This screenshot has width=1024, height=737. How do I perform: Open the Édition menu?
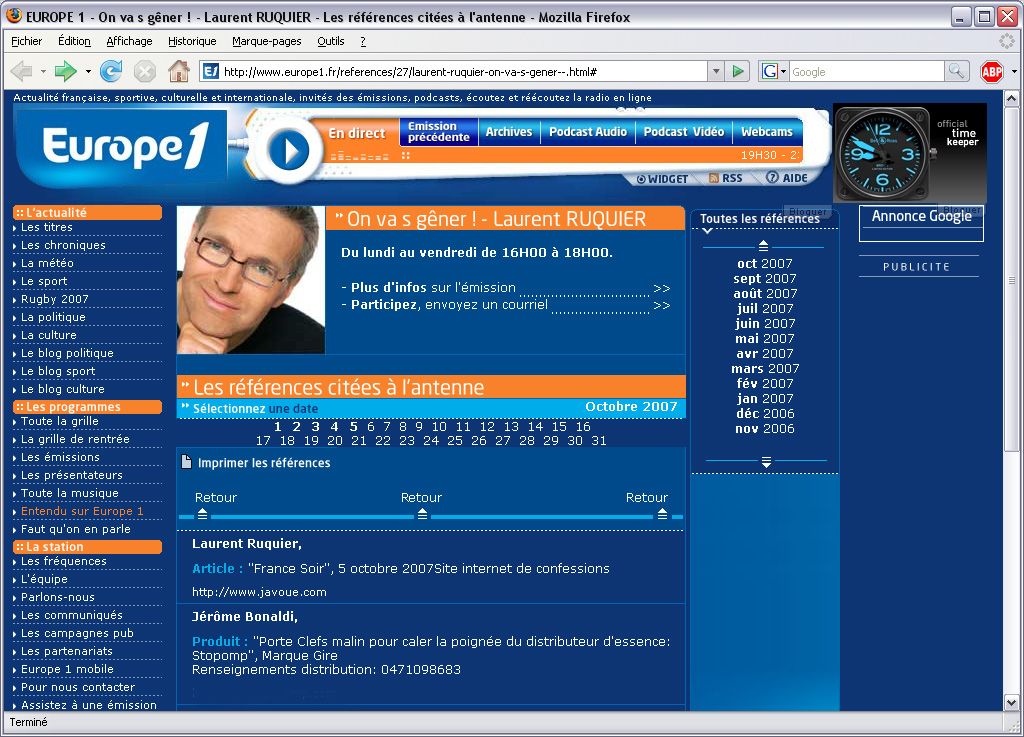(x=74, y=41)
